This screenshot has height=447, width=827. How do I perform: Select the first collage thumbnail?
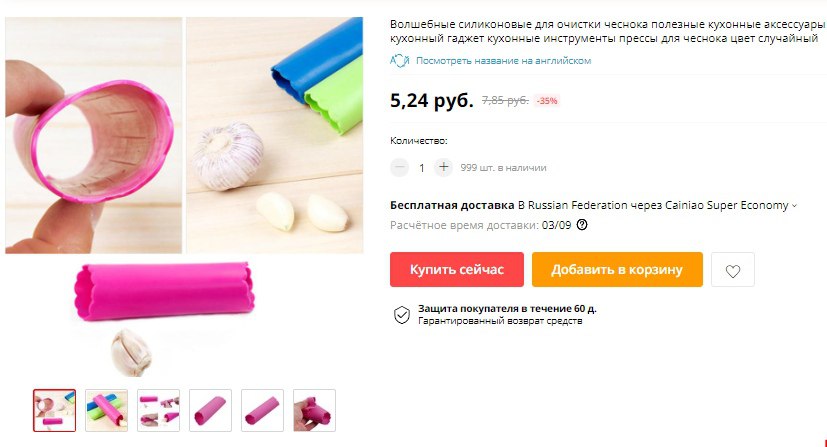(x=54, y=410)
